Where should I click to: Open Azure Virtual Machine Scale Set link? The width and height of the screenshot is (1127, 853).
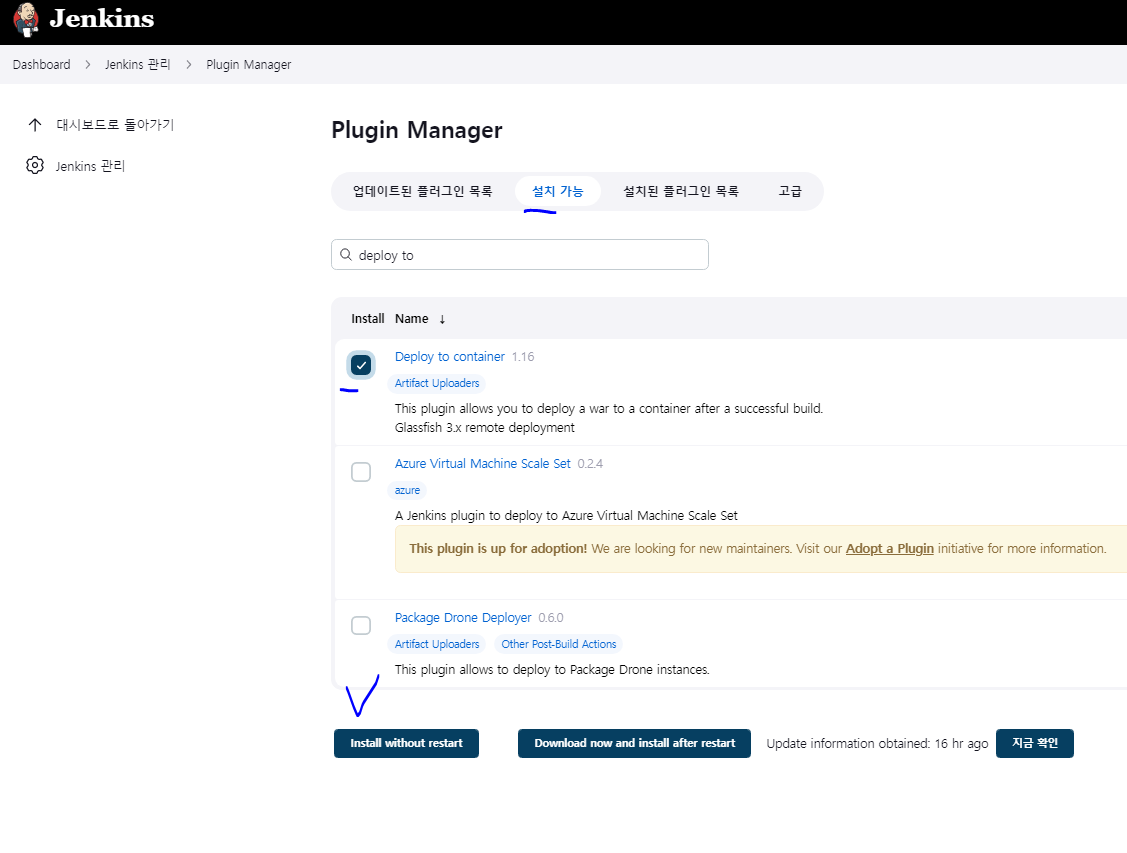click(x=483, y=464)
